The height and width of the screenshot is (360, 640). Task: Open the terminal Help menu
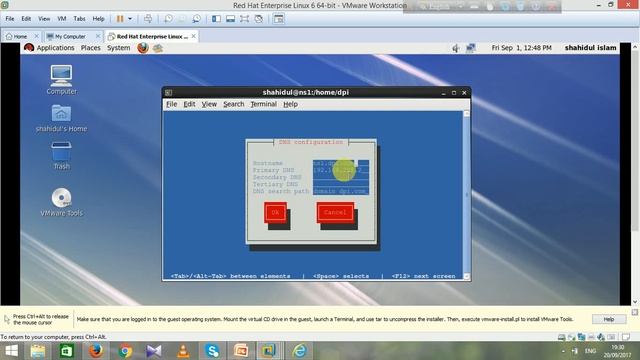[x=290, y=104]
